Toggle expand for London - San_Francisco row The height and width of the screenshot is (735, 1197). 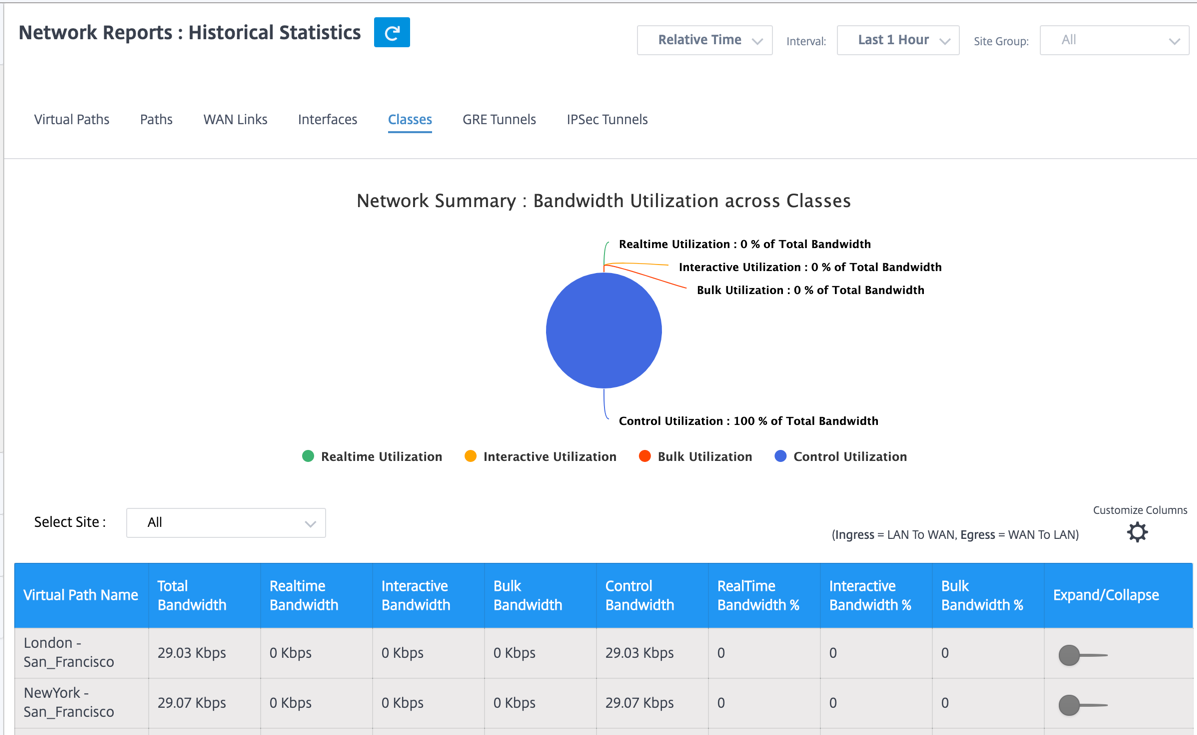point(1082,654)
